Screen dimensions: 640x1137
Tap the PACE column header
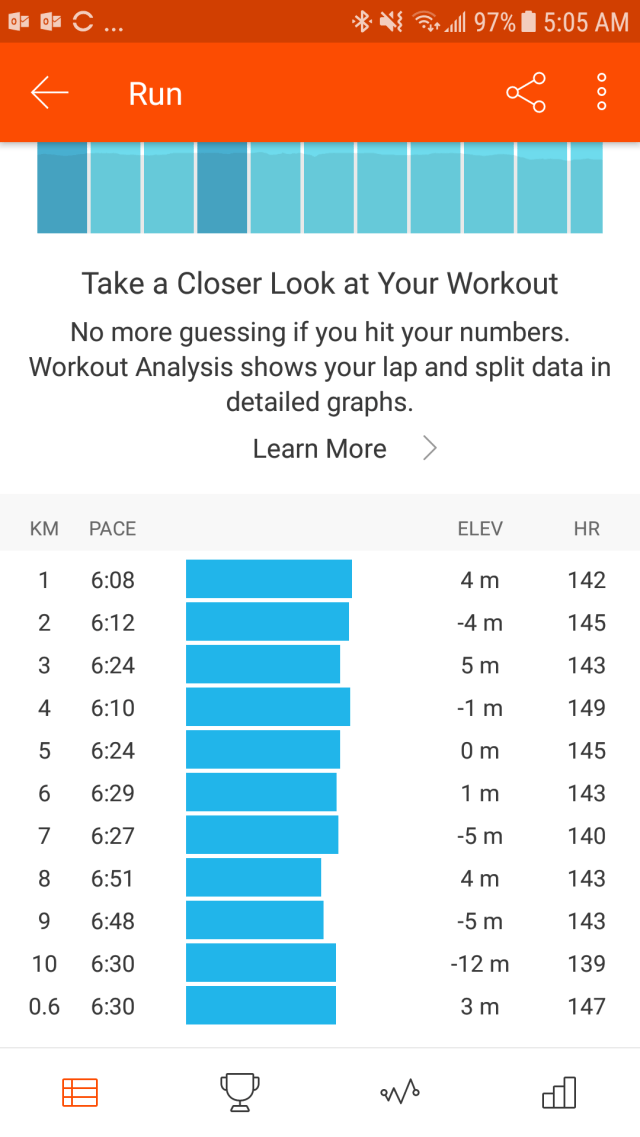pyautogui.click(x=112, y=529)
